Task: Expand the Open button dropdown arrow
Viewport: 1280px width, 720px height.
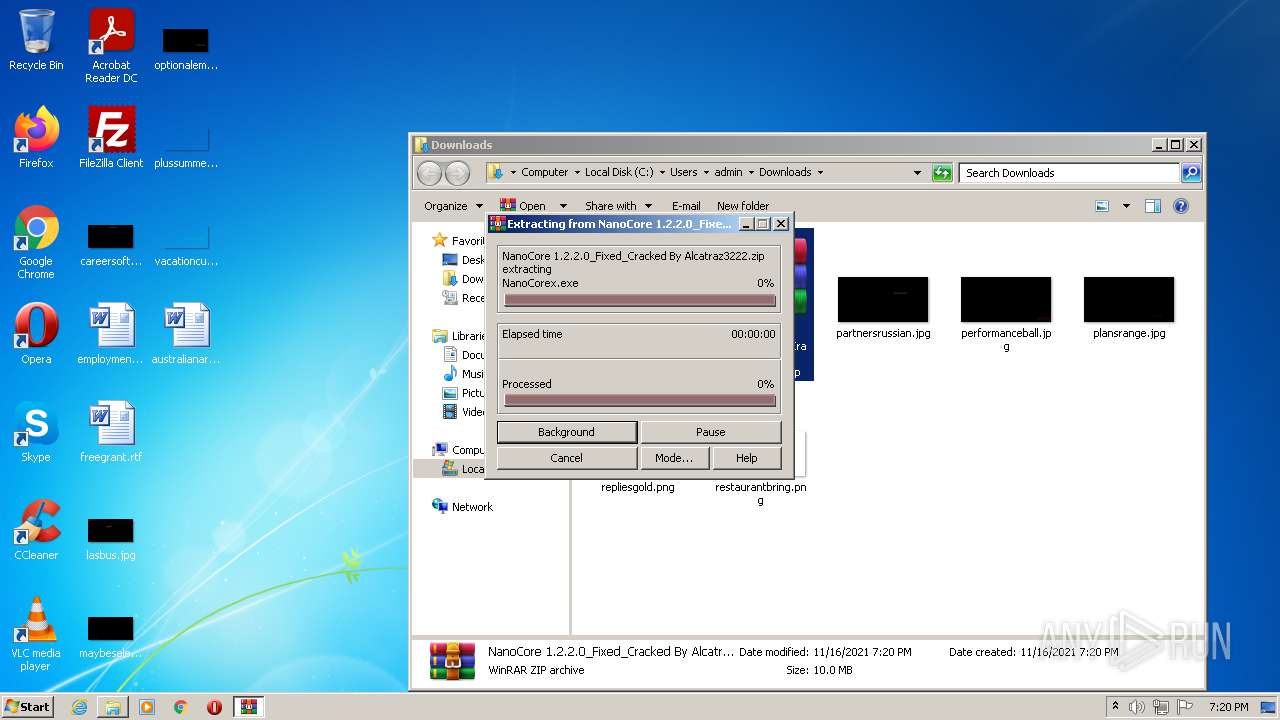Action: pos(563,206)
